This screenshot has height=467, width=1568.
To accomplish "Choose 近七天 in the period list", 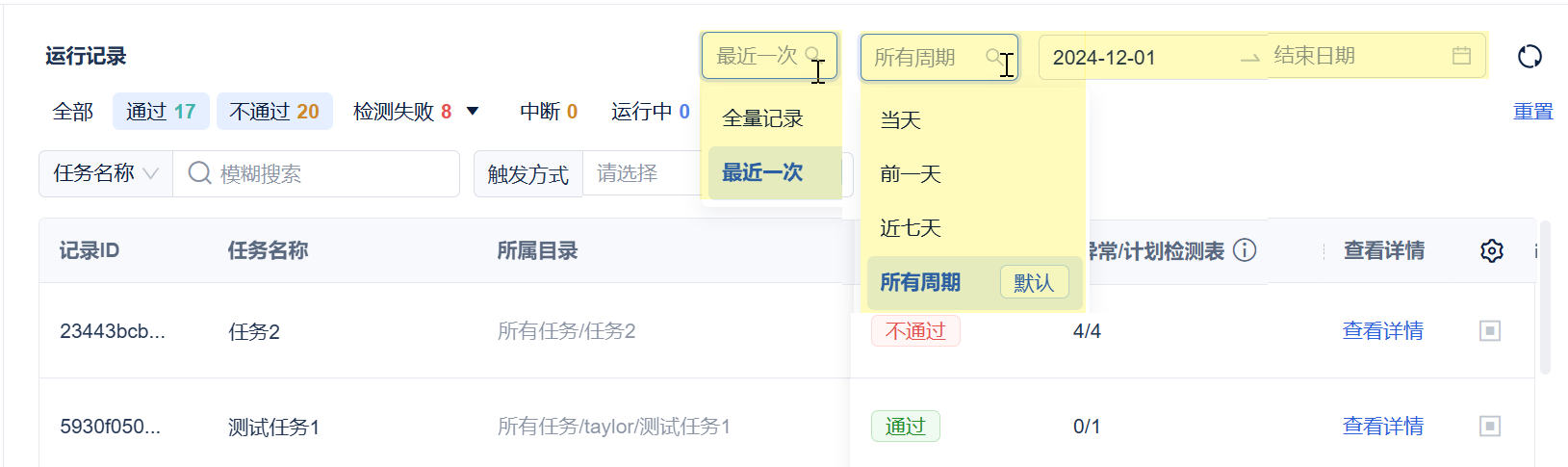I will point(911,228).
